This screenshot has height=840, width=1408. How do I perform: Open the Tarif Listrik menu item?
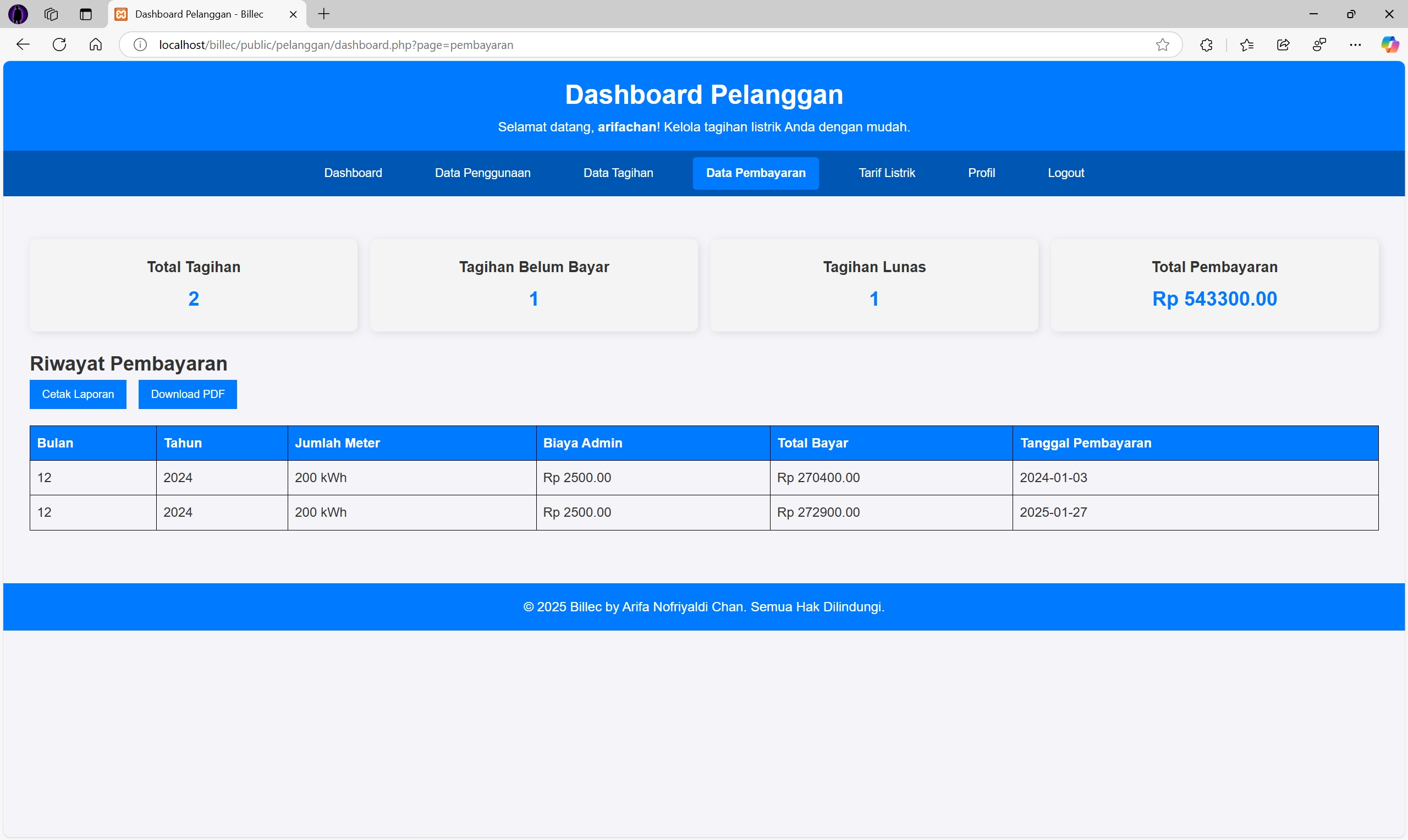pyautogui.click(x=887, y=173)
